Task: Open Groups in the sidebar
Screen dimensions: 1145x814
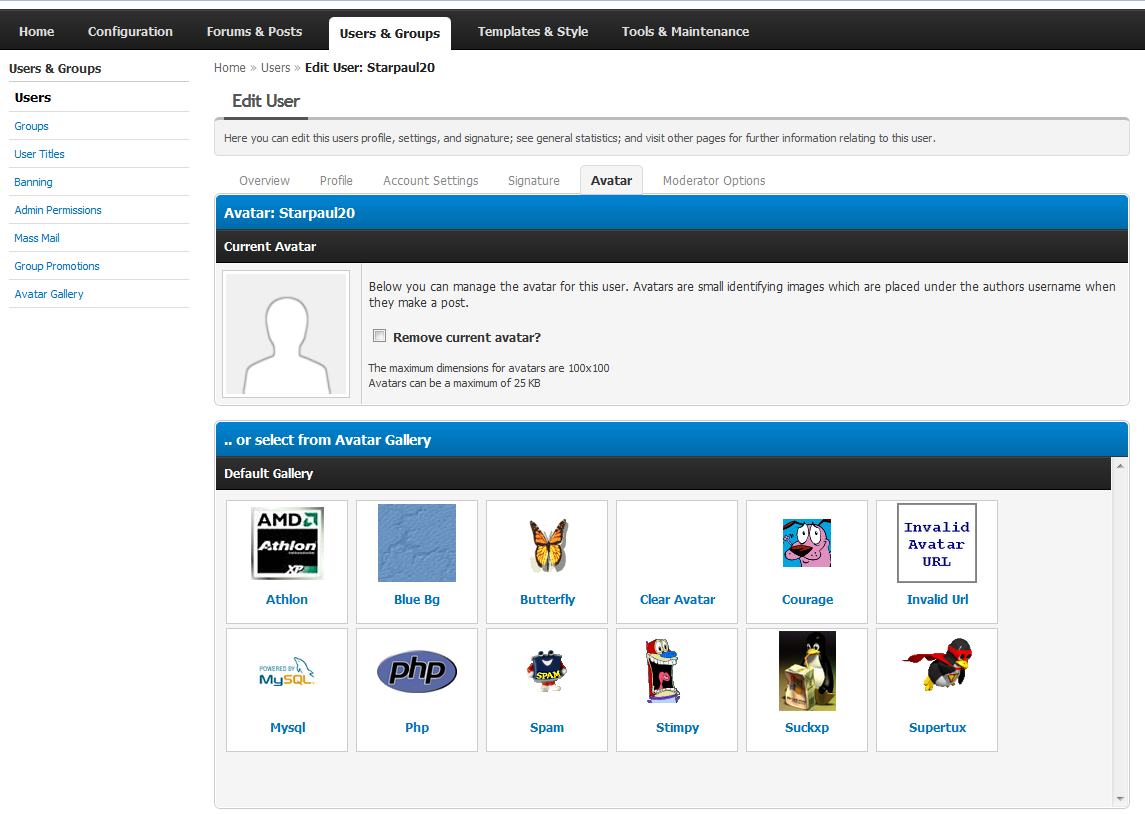Action: tap(31, 126)
